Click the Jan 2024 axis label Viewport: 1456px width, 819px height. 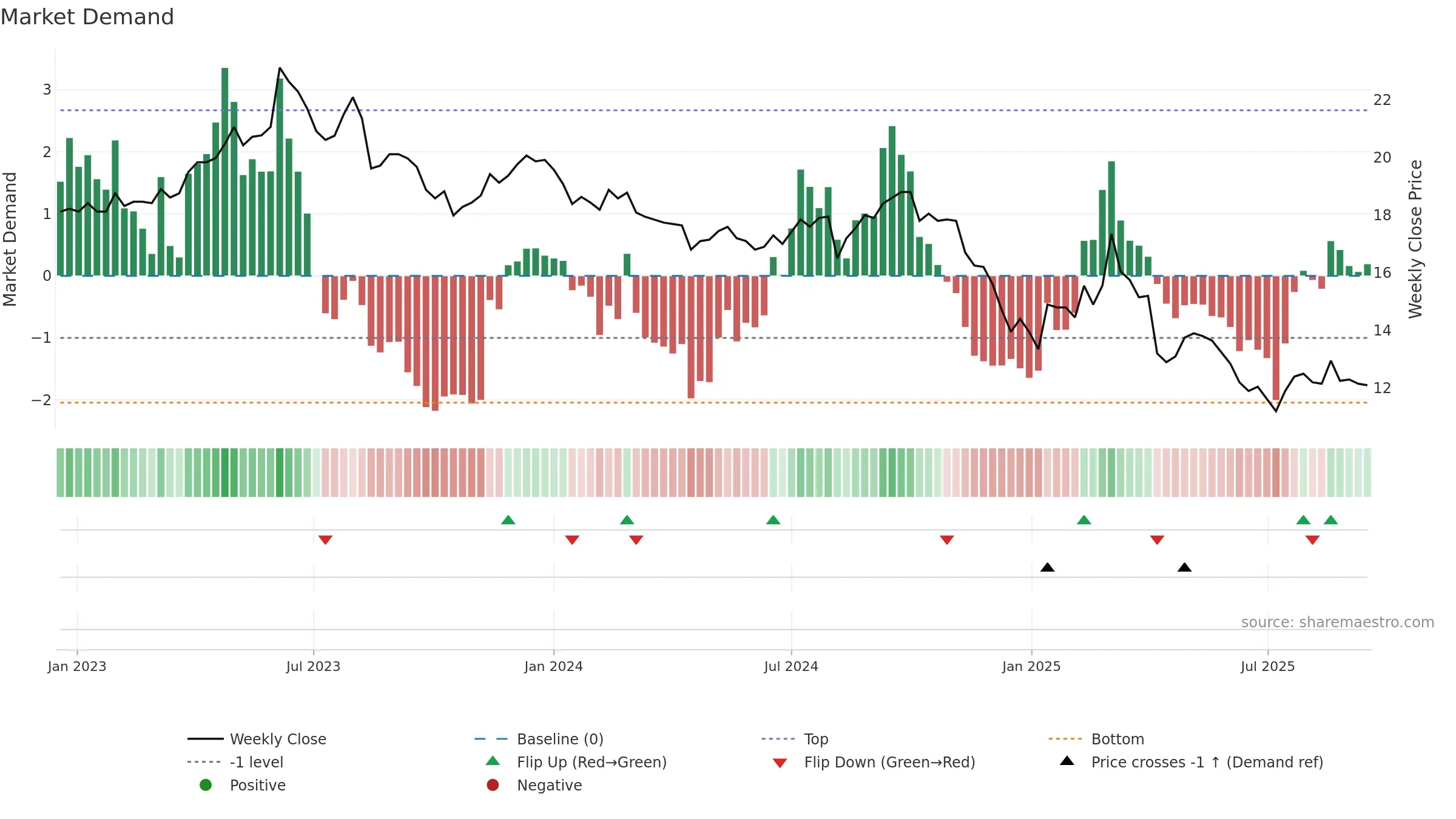pos(553,666)
